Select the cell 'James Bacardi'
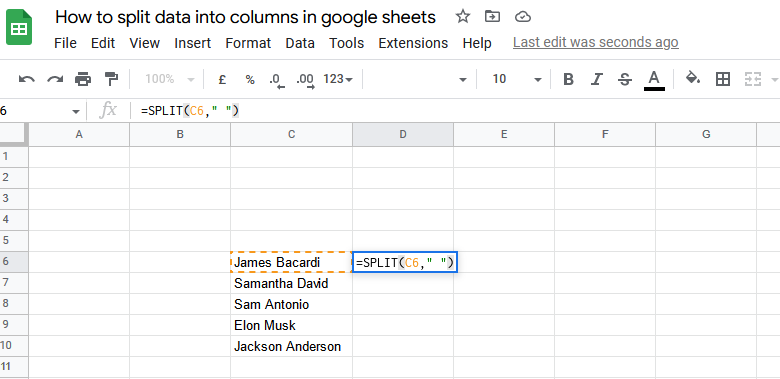Image resolution: width=780 pixels, height=379 pixels. [292, 262]
